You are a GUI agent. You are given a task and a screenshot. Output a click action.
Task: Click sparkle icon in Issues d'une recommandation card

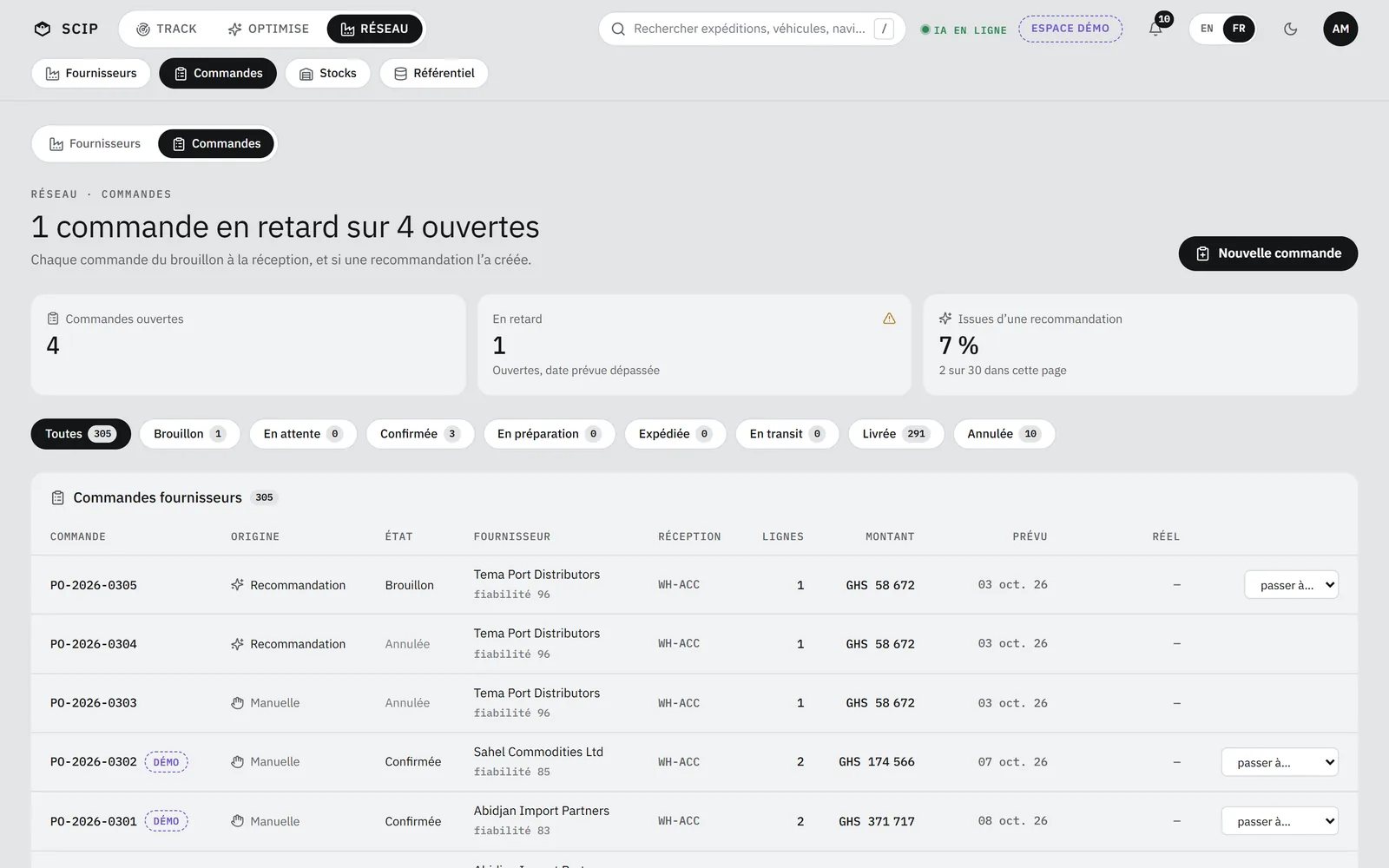pos(945,319)
